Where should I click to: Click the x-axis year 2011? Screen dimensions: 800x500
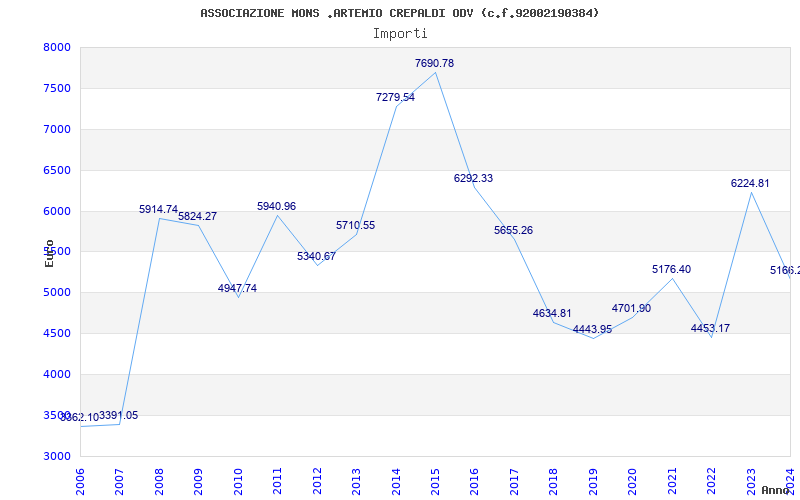coord(278,482)
